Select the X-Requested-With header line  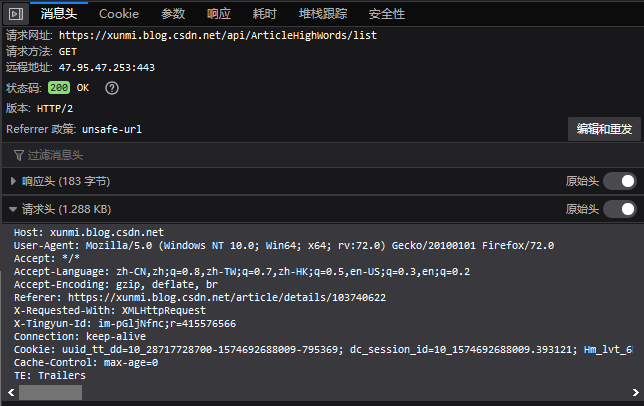point(110,311)
